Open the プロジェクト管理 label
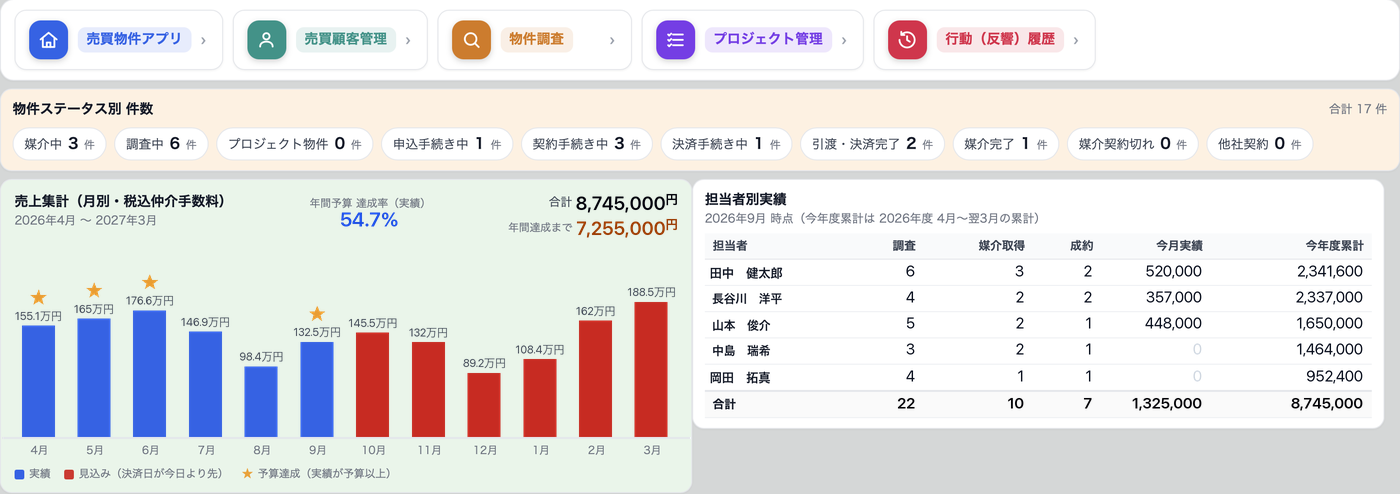Image resolution: width=1400 pixels, height=494 pixels. tap(768, 40)
